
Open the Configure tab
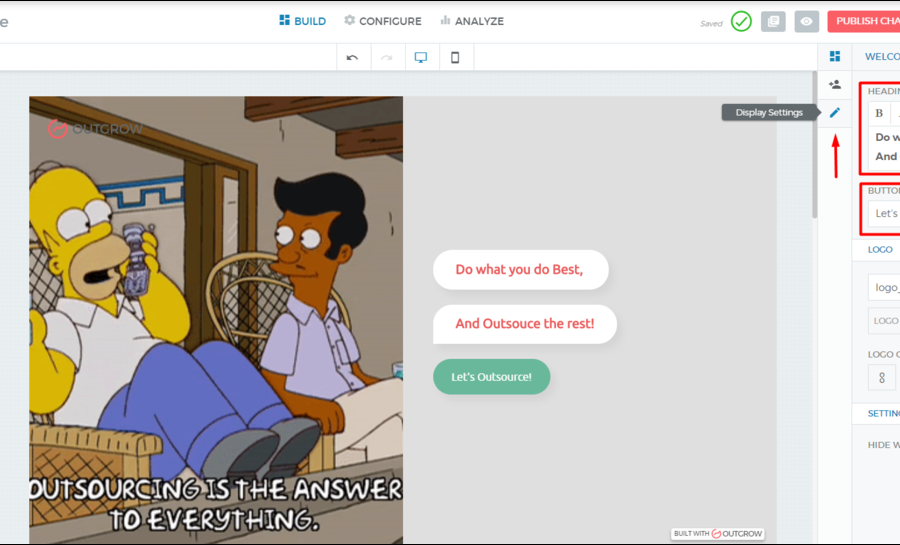[x=383, y=21]
